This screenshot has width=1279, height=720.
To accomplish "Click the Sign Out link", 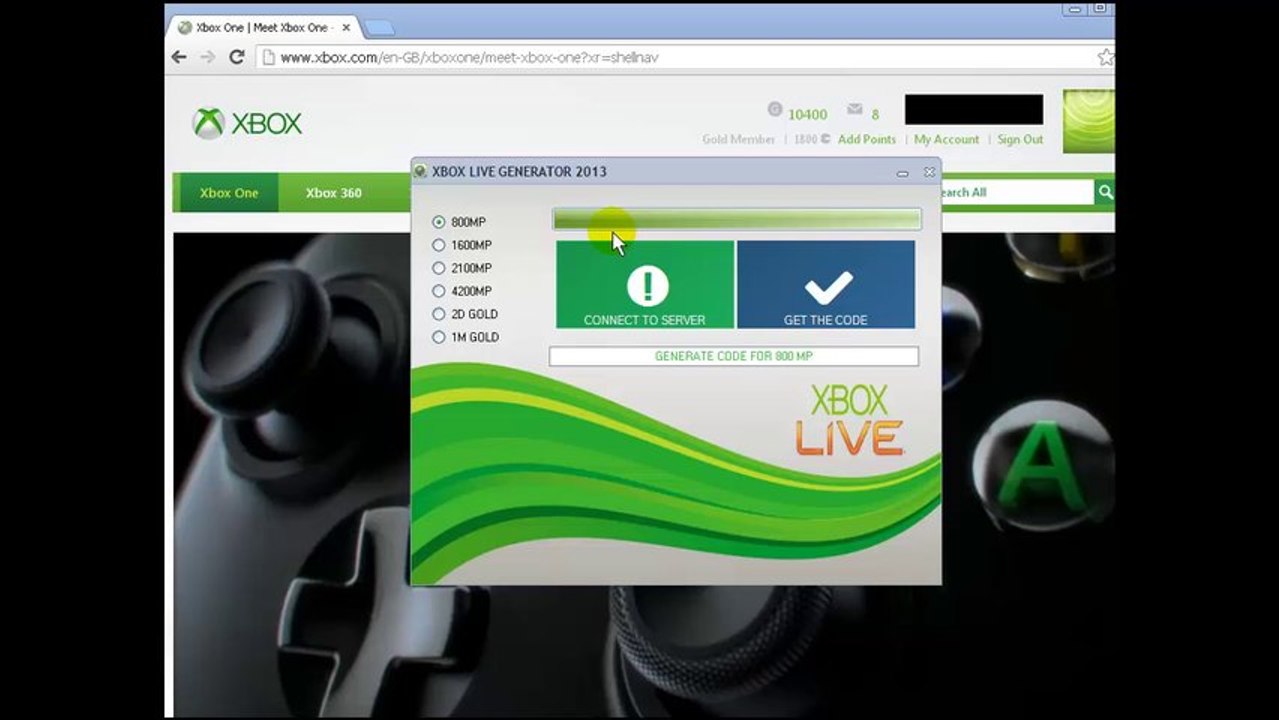I will point(1020,140).
